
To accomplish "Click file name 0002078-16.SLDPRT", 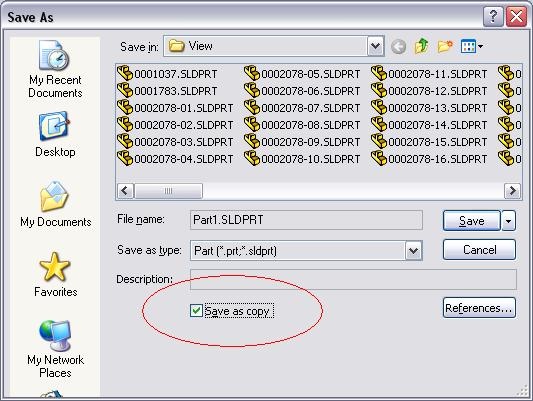I will (438, 159).
